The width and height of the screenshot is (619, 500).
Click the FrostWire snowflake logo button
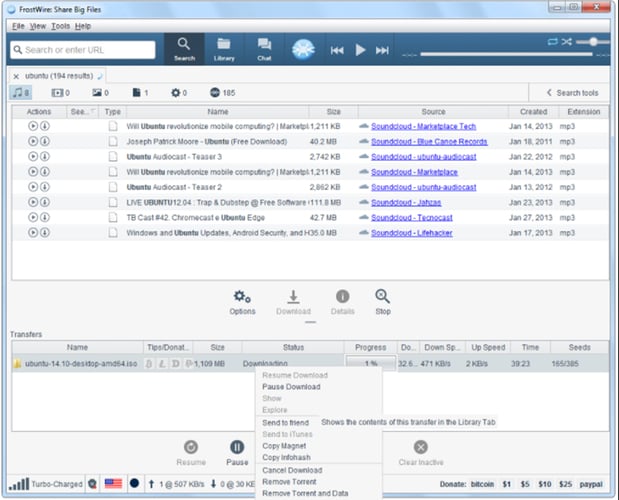click(303, 49)
